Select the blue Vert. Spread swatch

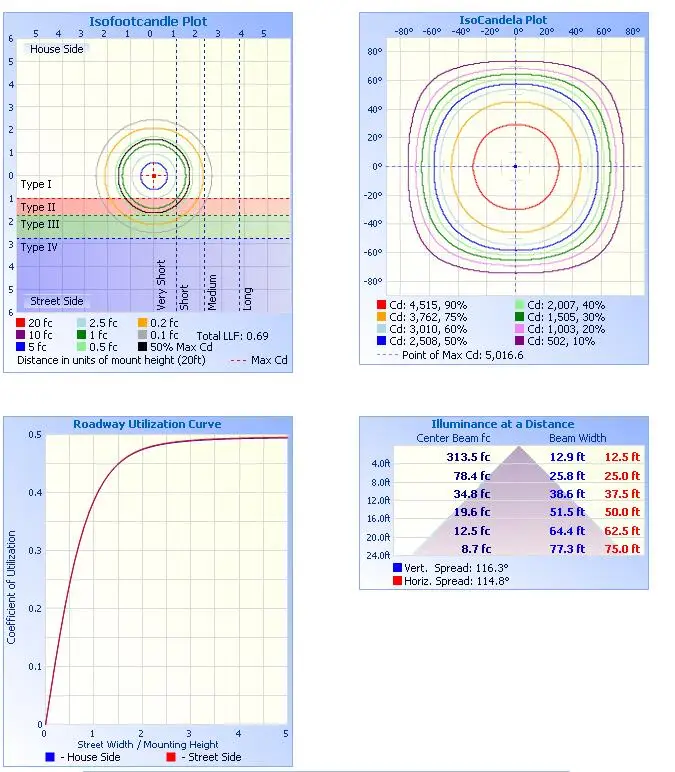398,567
